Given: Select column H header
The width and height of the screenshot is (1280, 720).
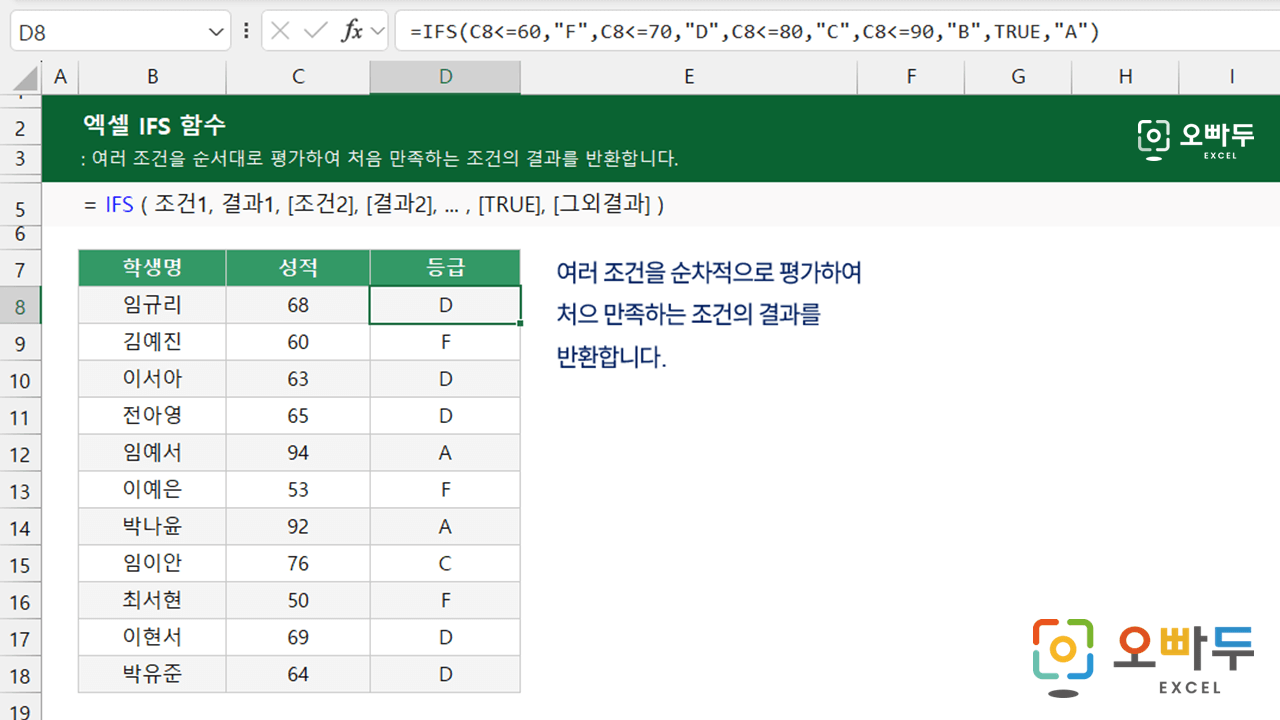Looking at the screenshot, I should click(x=1125, y=77).
